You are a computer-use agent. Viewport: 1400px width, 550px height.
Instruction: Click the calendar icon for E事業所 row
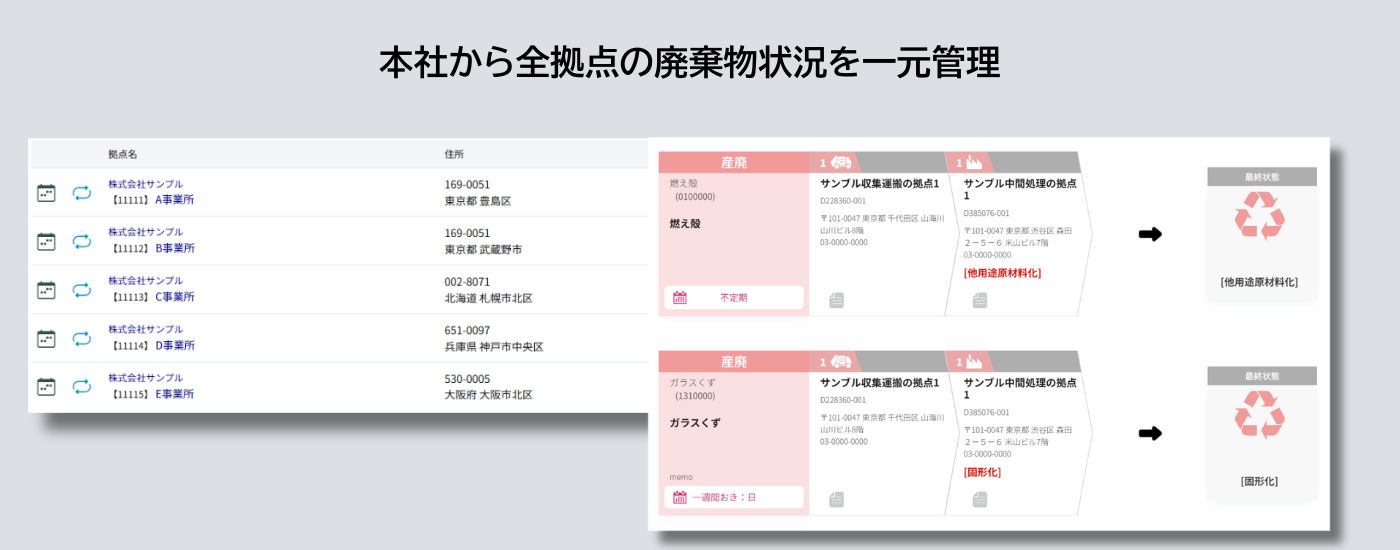(x=46, y=386)
